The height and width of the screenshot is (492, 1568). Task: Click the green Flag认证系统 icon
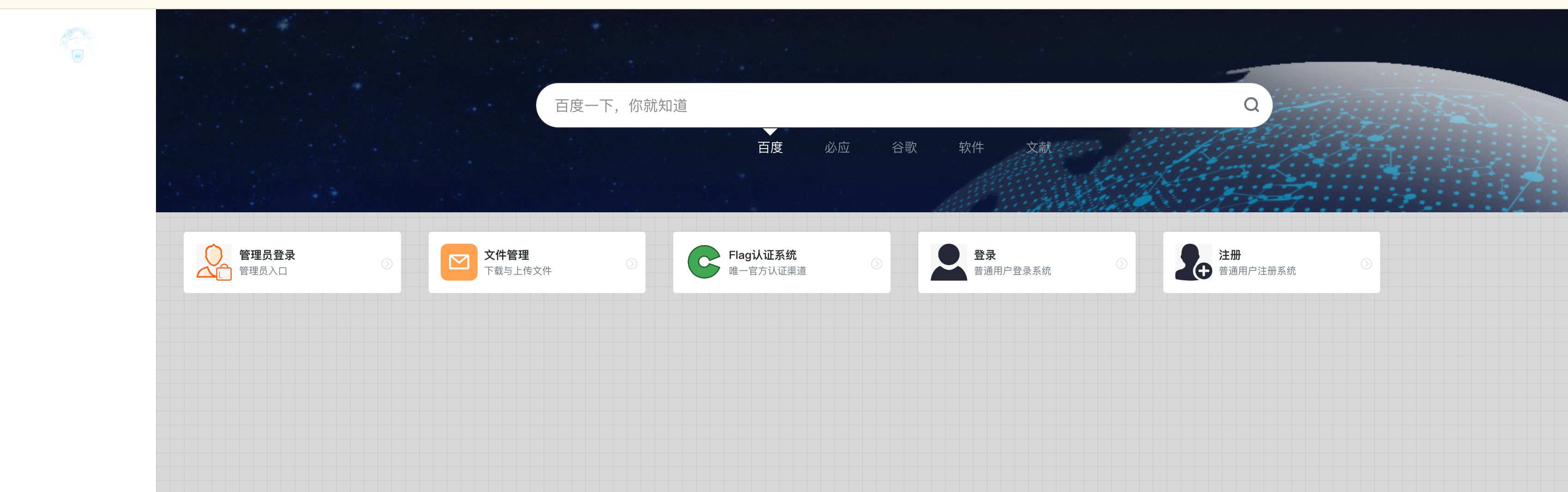pyautogui.click(x=704, y=263)
